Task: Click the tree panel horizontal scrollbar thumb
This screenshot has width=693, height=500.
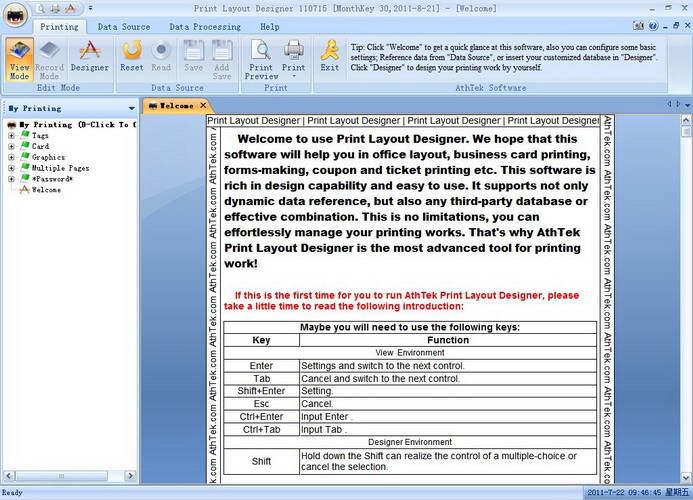Action: coord(61,476)
